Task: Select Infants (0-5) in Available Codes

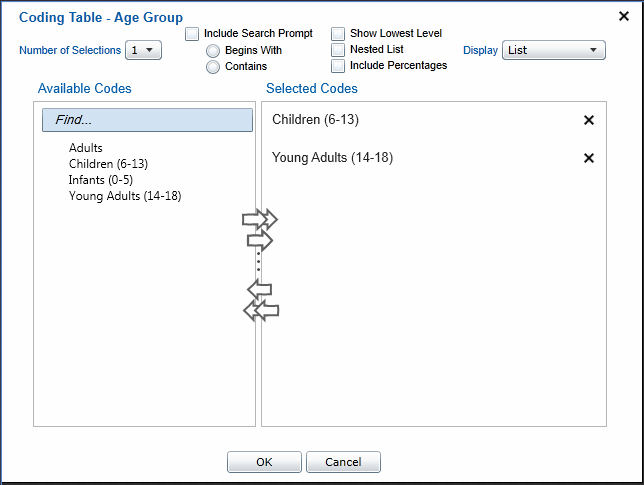Action: 101,180
